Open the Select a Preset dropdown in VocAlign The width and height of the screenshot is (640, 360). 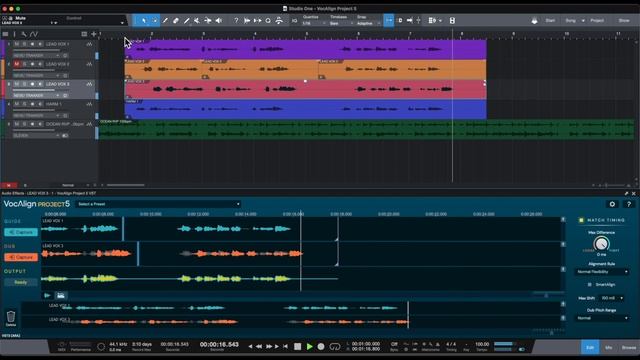[x=158, y=204]
